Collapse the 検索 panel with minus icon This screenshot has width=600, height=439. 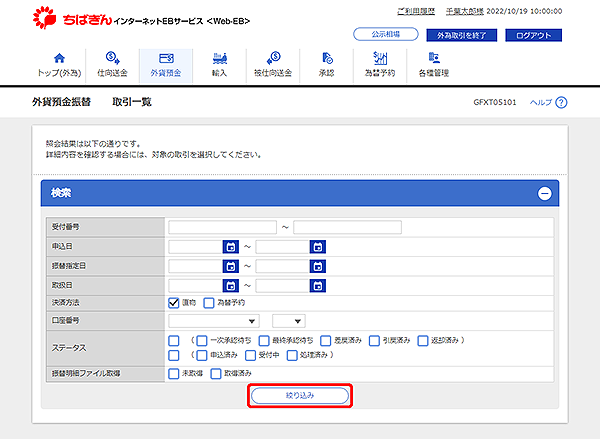pos(545,194)
